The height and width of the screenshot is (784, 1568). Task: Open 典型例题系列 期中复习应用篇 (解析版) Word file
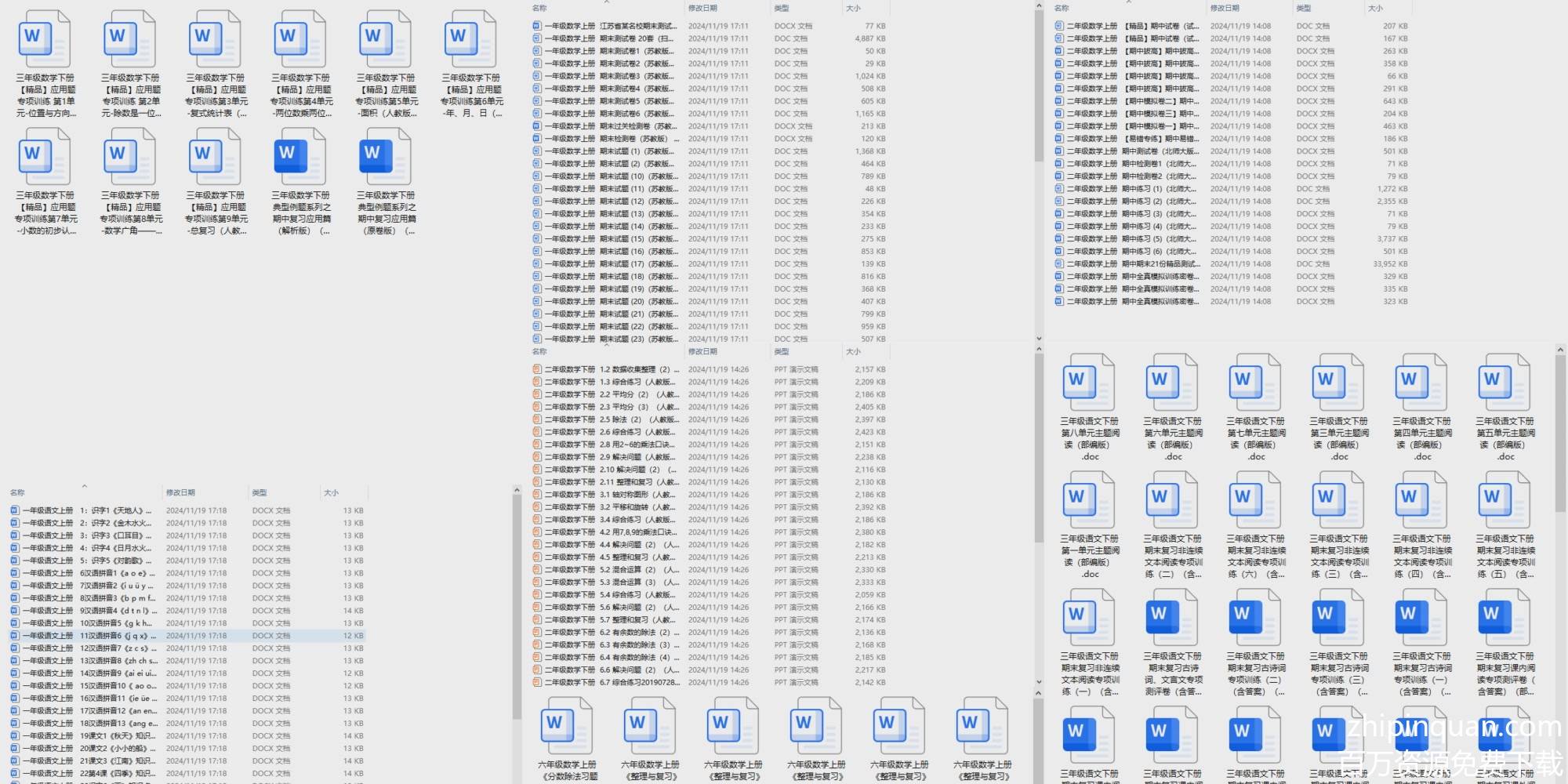click(x=300, y=156)
